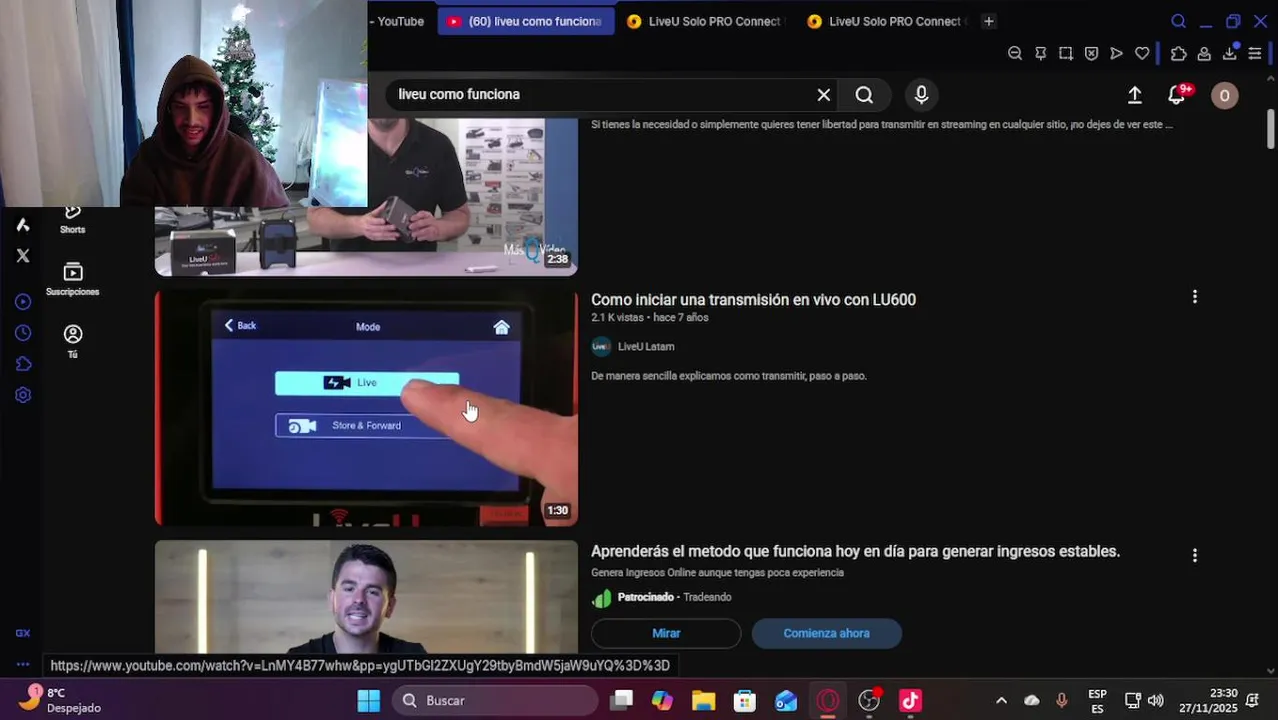Open the Player icon in Opera sidebar
1278x720 pixels.
23,302
